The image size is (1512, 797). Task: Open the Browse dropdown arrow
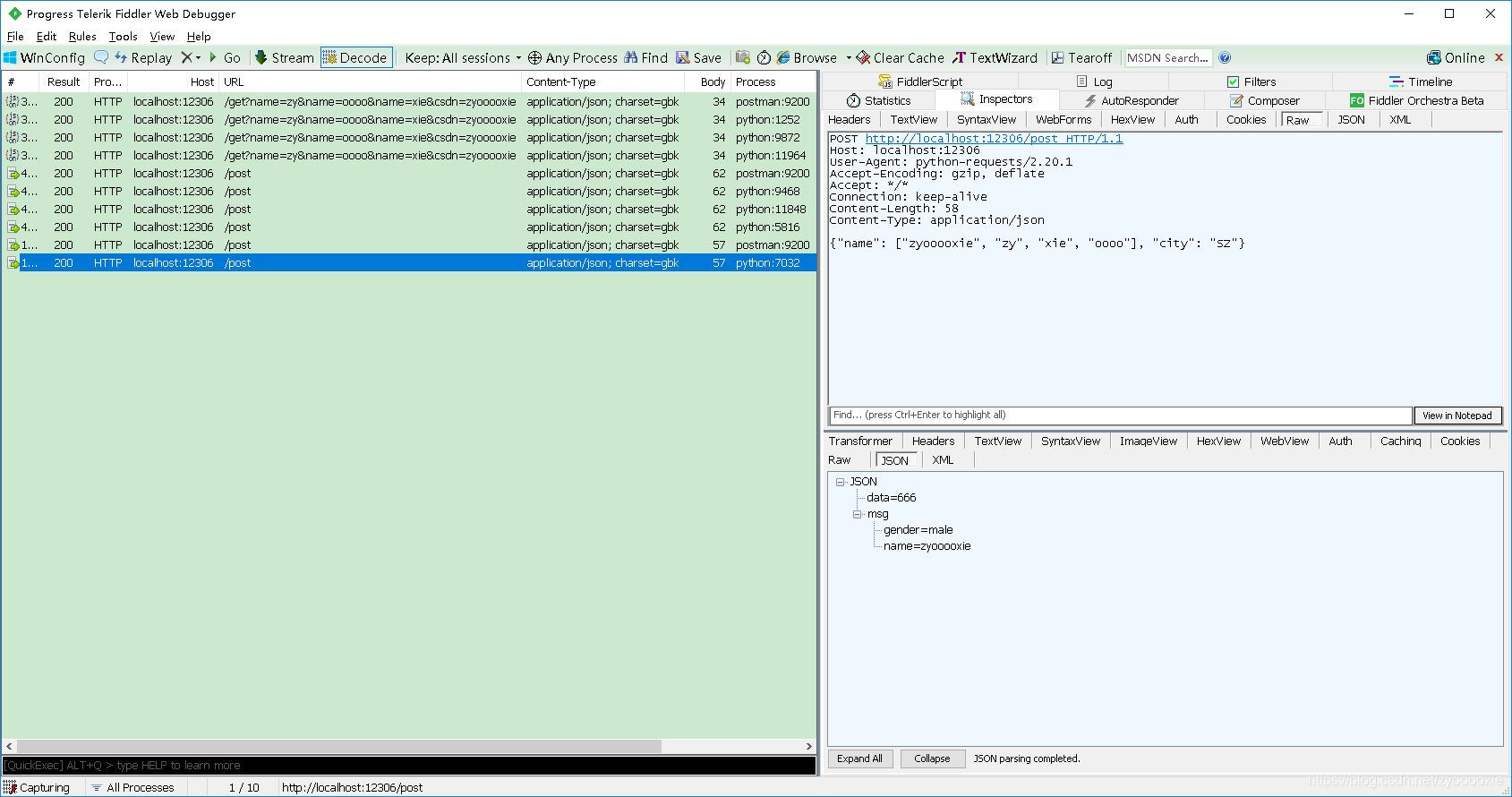[x=847, y=57]
